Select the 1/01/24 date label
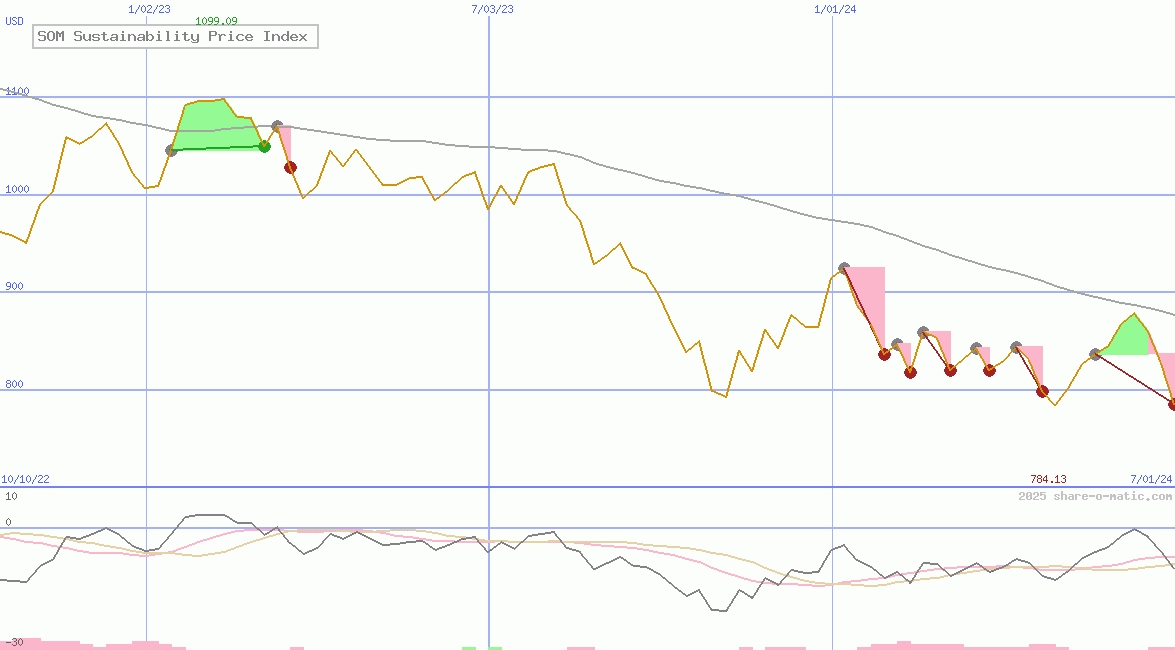Image resolution: width=1175 pixels, height=650 pixels. pos(835,9)
